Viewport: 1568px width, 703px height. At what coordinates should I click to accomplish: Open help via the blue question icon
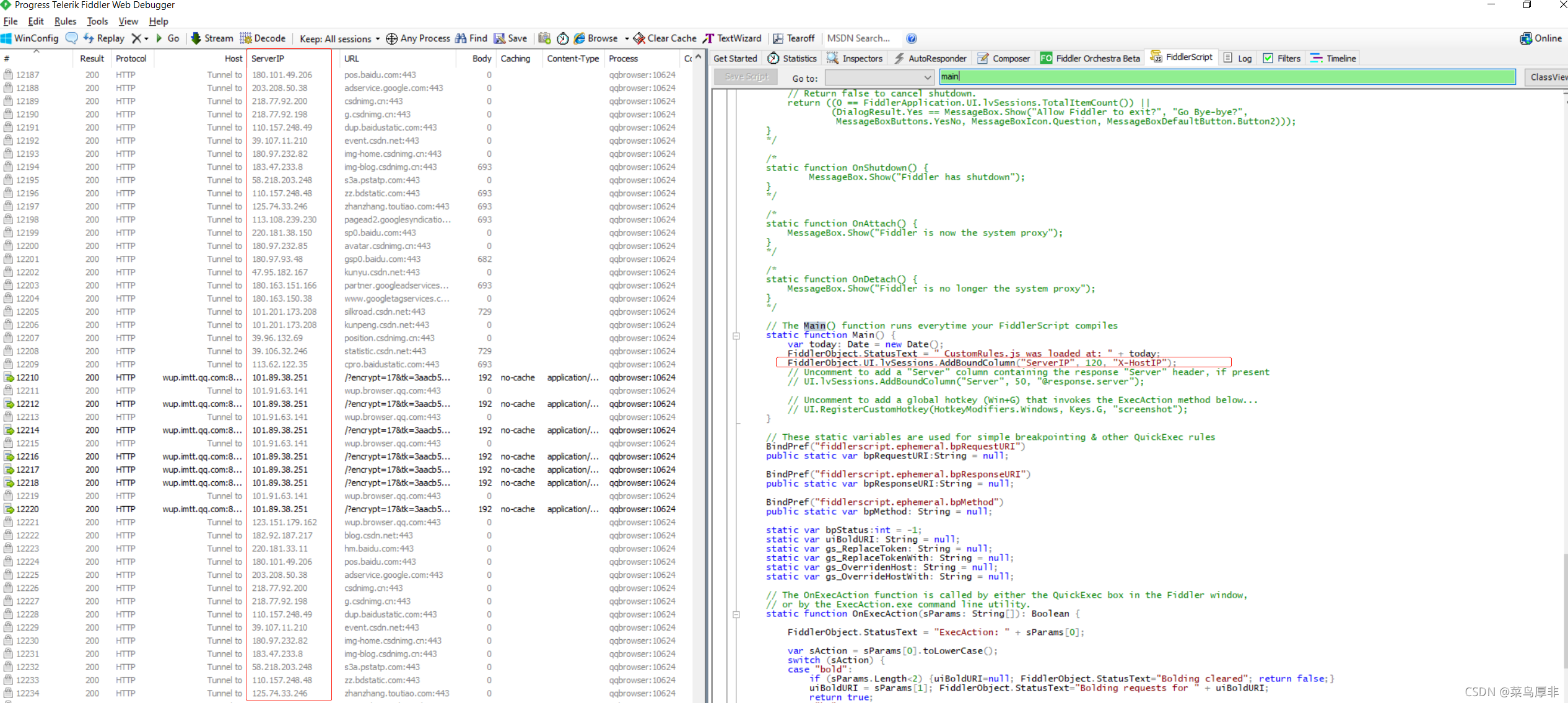coord(912,38)
